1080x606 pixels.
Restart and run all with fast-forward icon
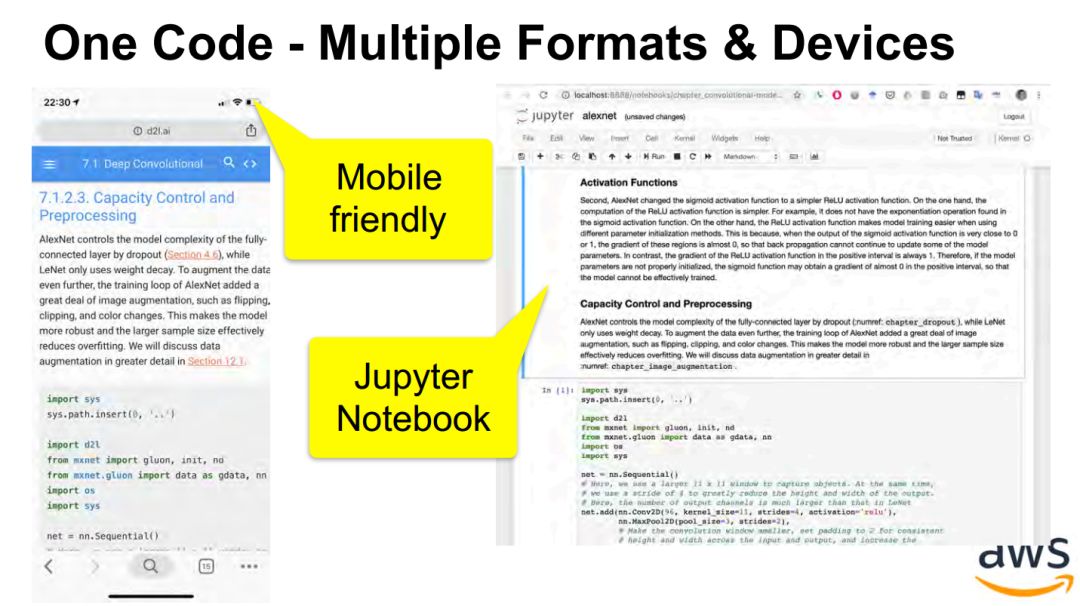[708, 156]
